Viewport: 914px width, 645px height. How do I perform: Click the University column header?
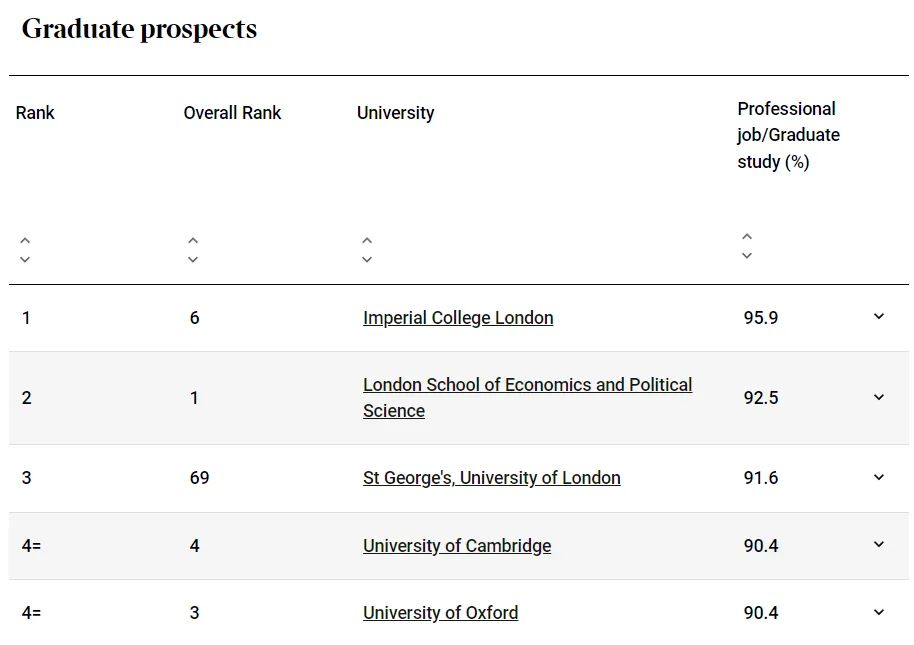point(395,112)
